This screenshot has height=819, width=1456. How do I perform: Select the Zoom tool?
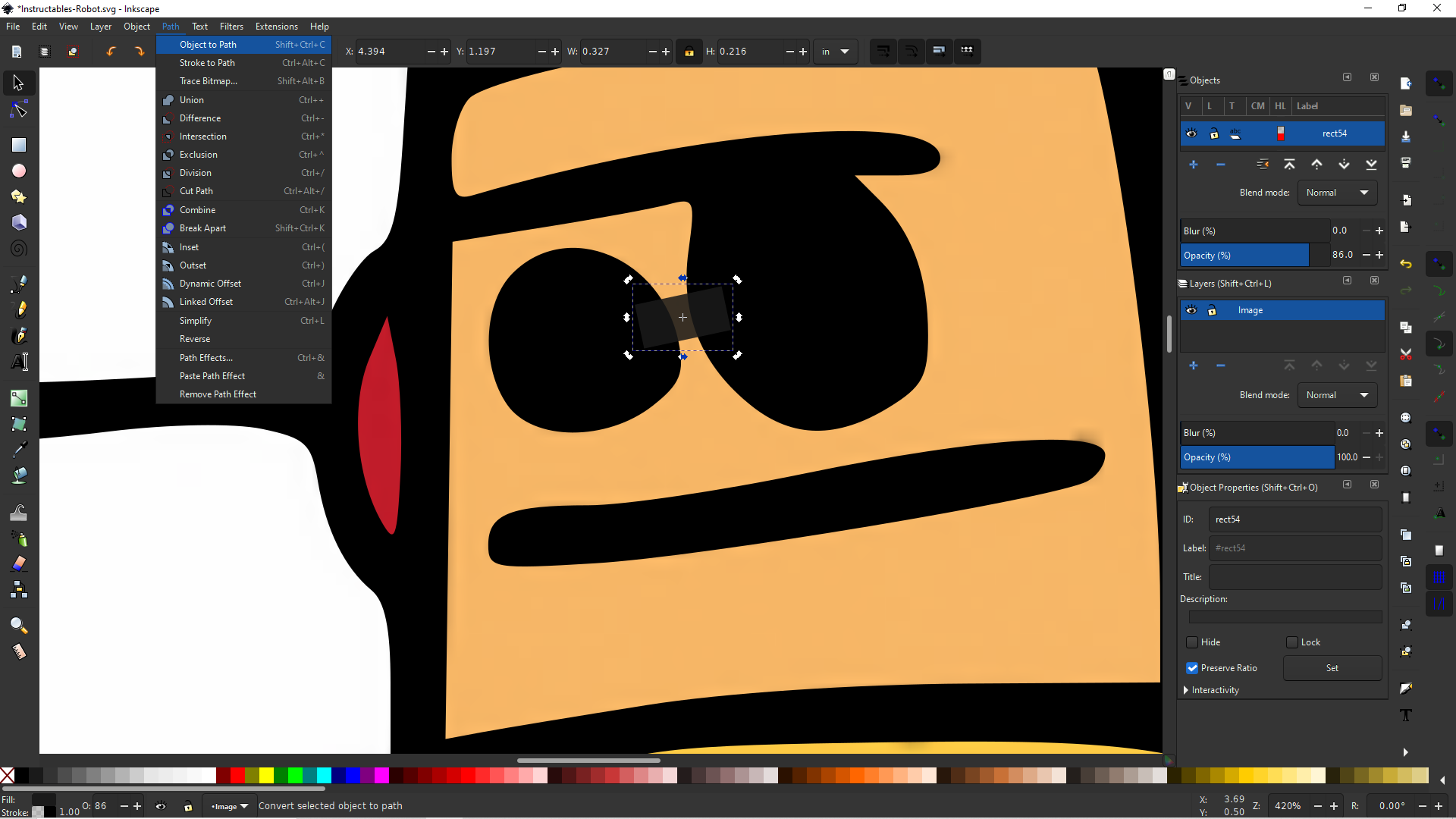(x=18, y=625)
